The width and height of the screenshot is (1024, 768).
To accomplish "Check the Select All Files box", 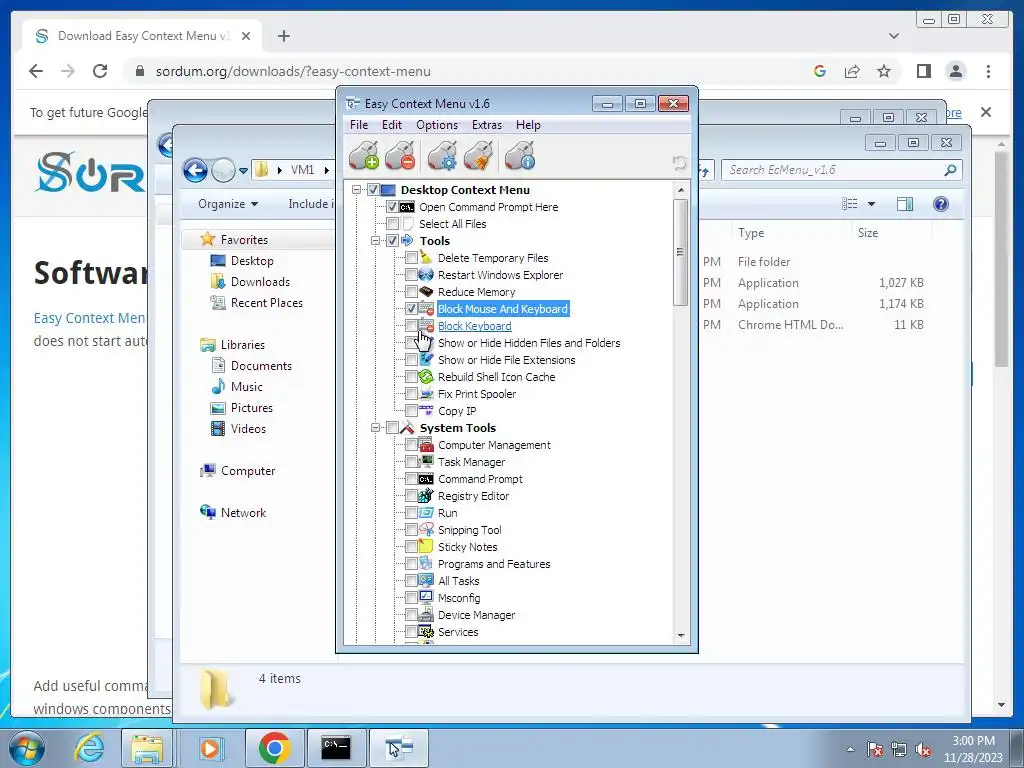I will coord(392,224).
